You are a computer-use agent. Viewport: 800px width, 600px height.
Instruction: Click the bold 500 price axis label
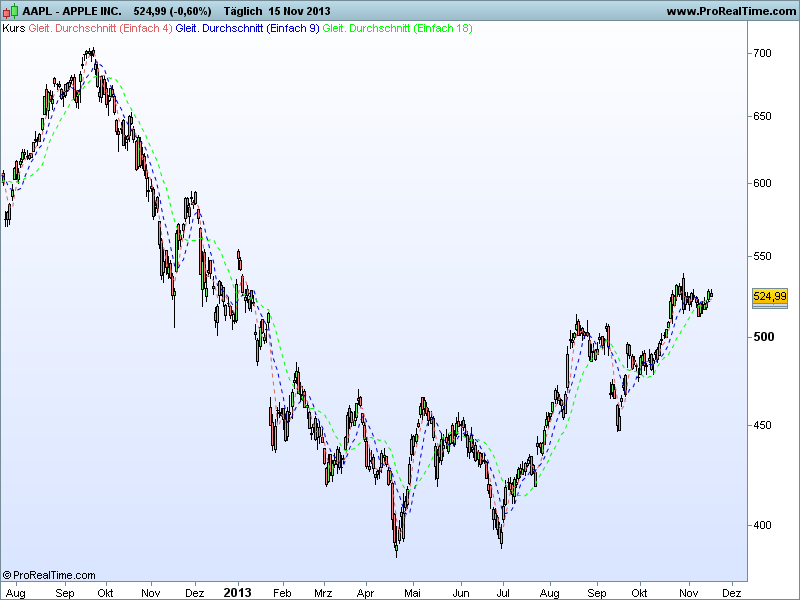coord(763,337)
